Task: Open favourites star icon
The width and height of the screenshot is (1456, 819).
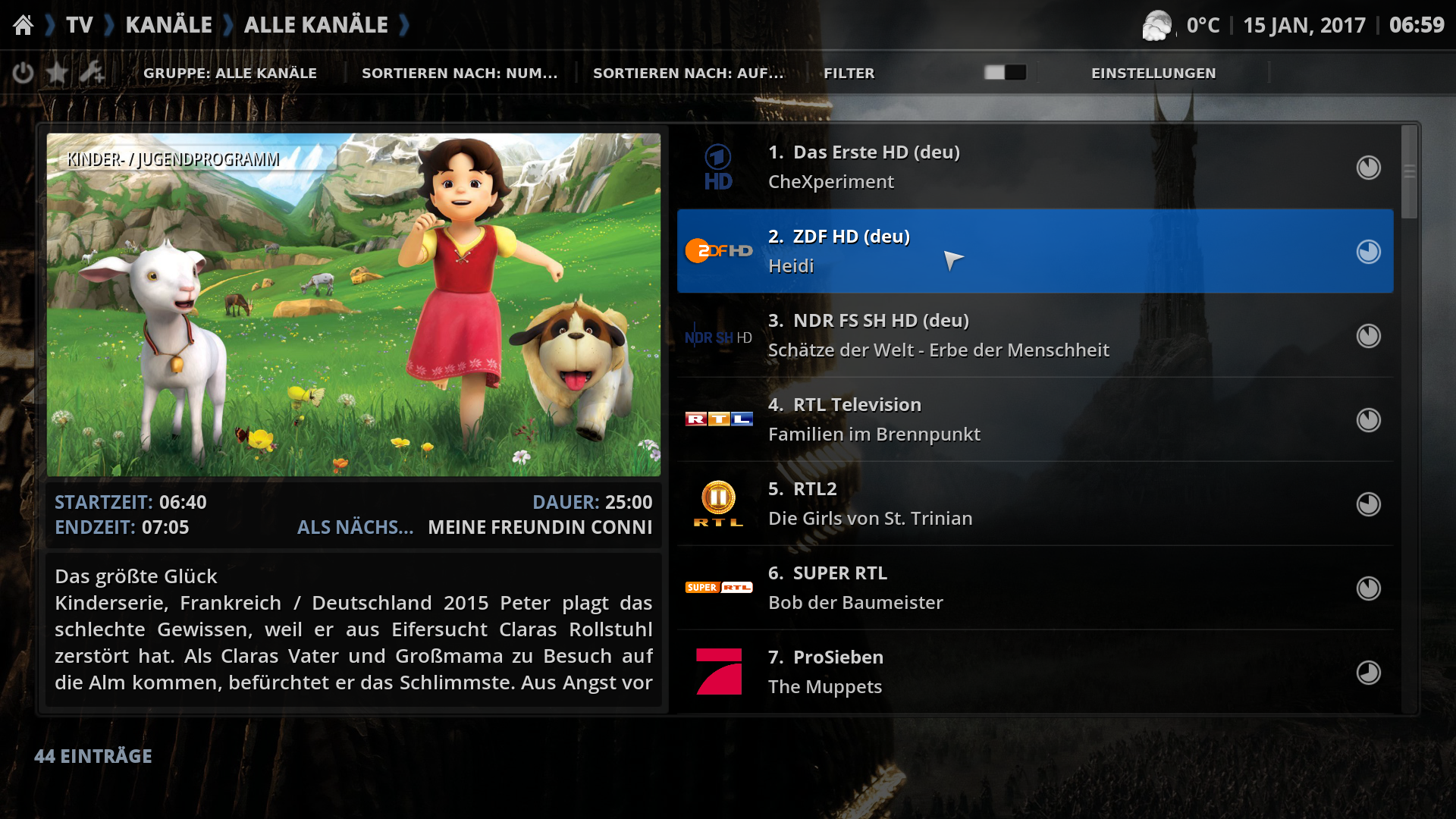Action: click(x=57, y=73)
